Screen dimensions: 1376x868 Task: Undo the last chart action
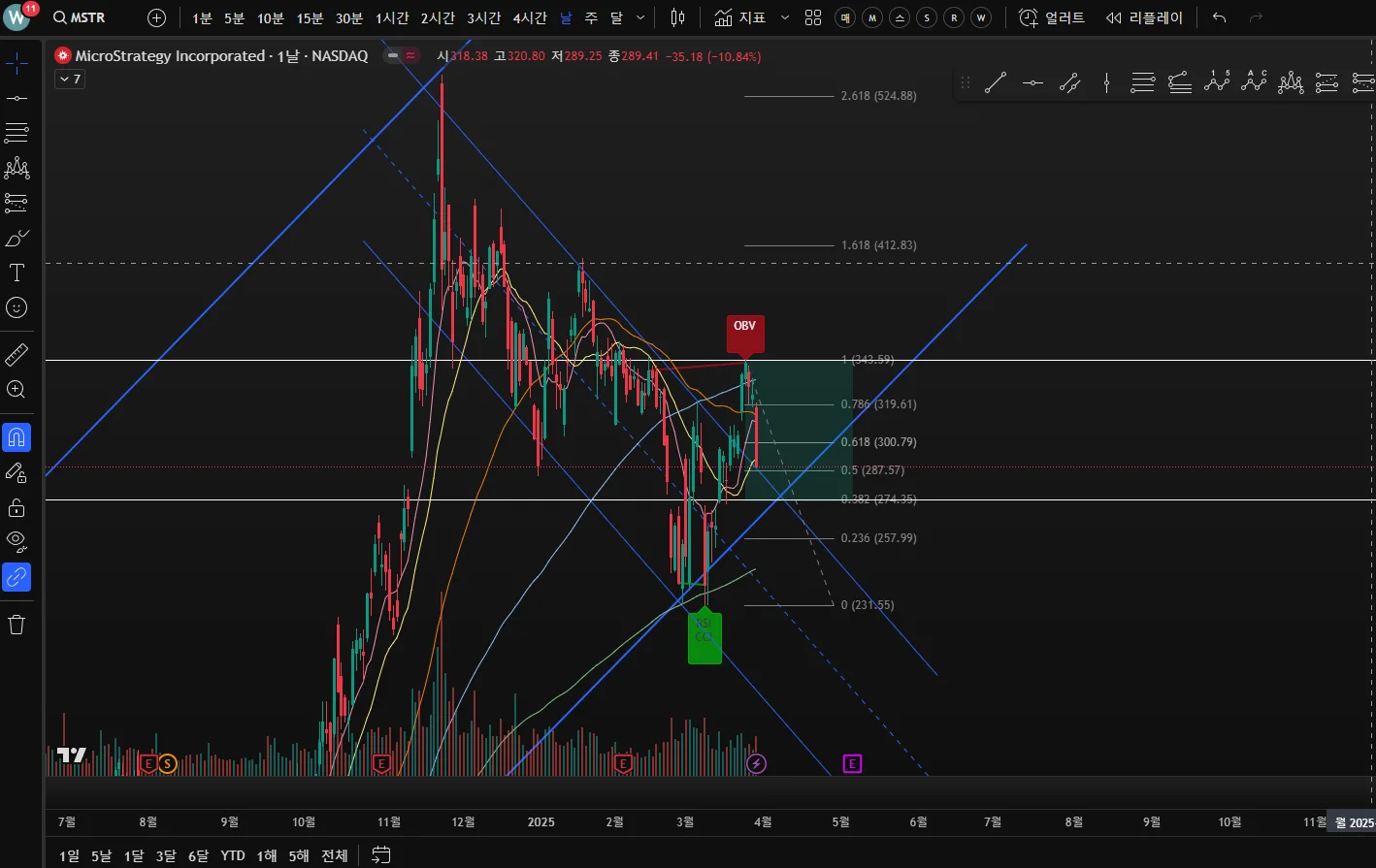tap(1220, 17)
